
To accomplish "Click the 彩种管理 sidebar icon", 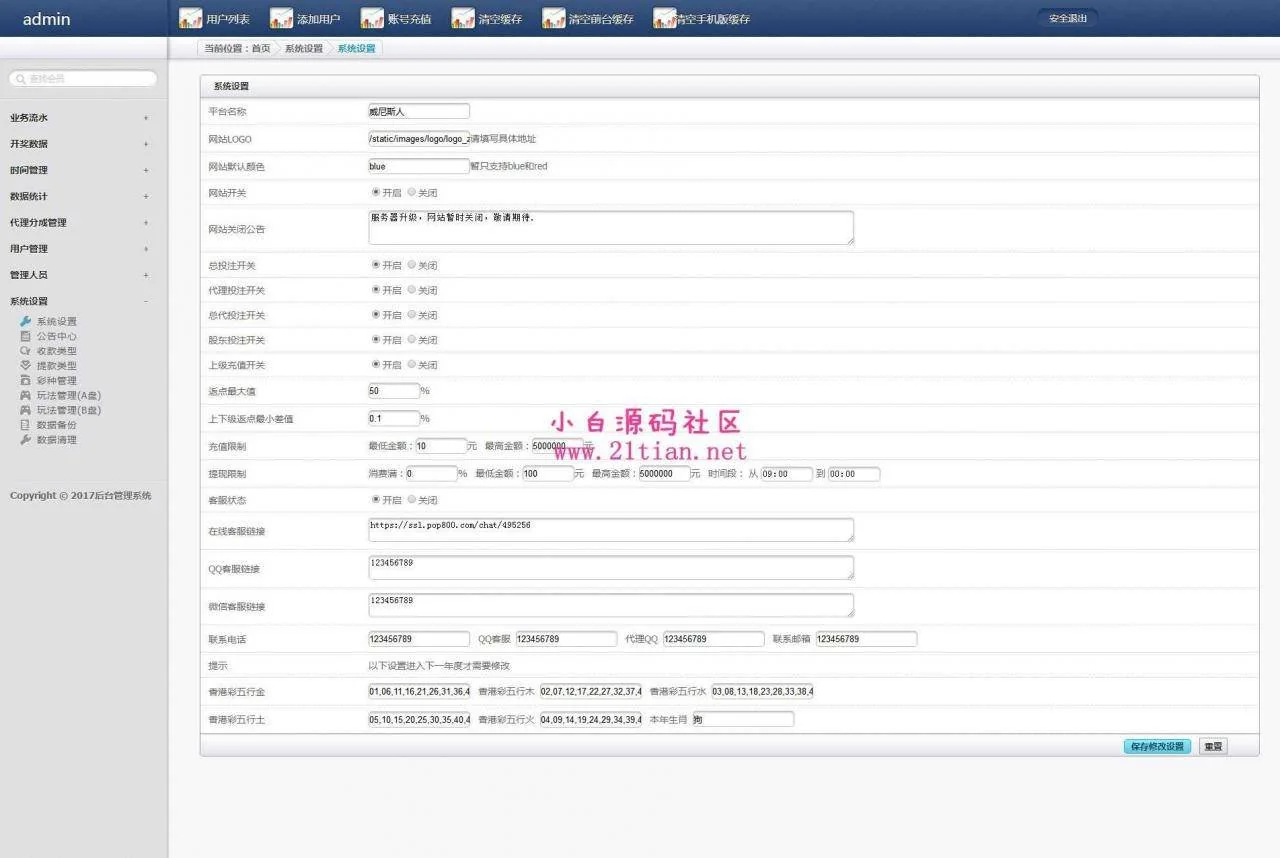I will 26,380.
